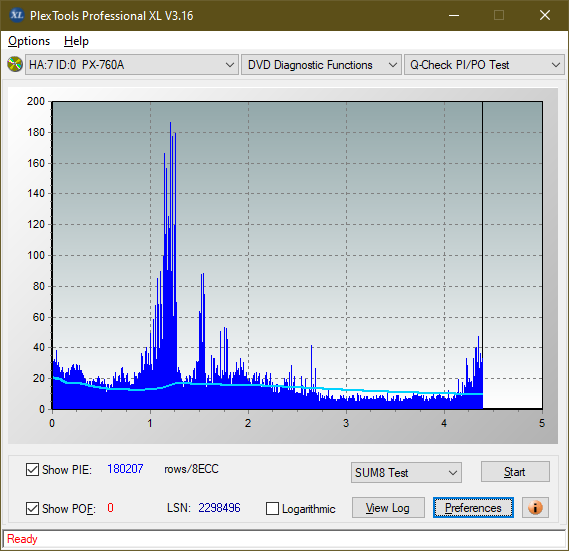Viewport: 569px width, 551px height.
Task: Close the PlexTools Professional window
Action: pyautogui.click(x=545, y=15)
